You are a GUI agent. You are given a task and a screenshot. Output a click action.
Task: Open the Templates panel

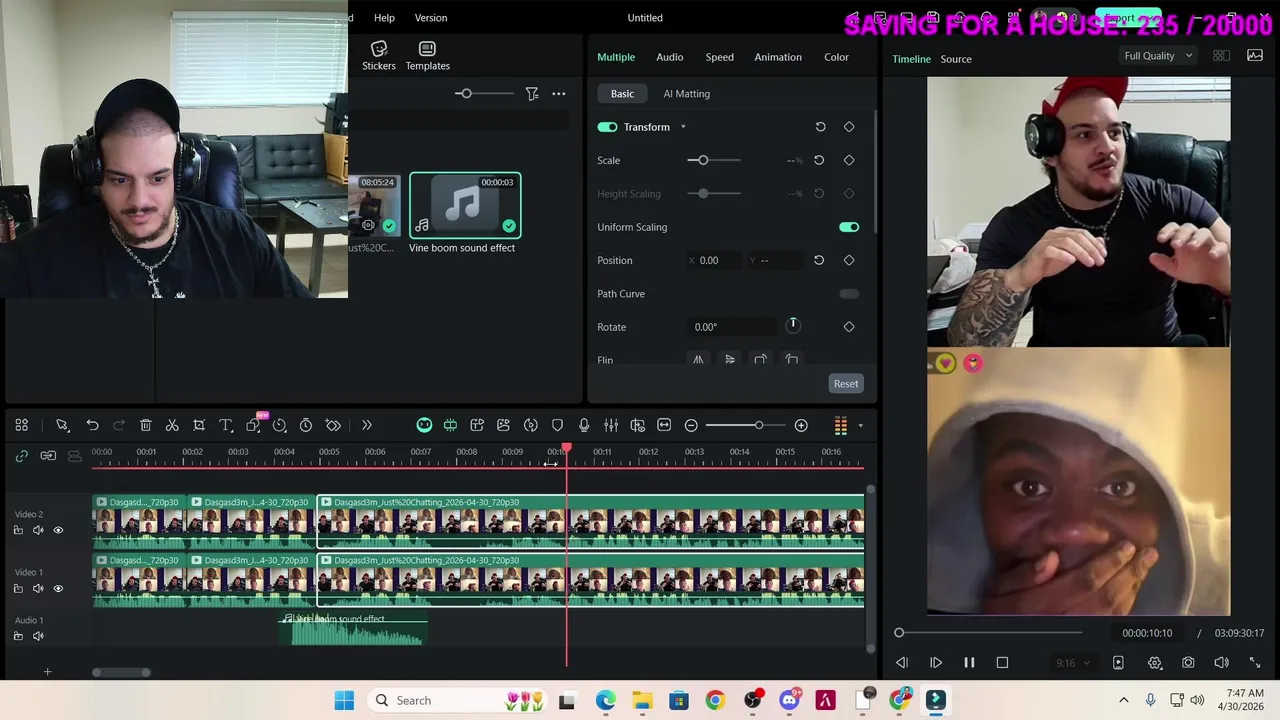[x=427, y=56]
